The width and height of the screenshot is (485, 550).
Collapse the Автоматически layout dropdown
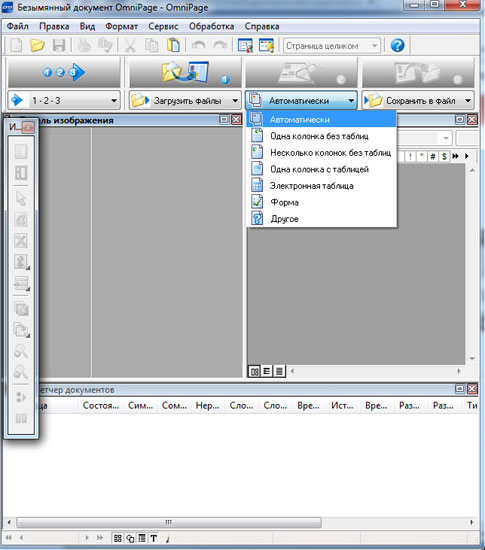click(x=351, y=101)
